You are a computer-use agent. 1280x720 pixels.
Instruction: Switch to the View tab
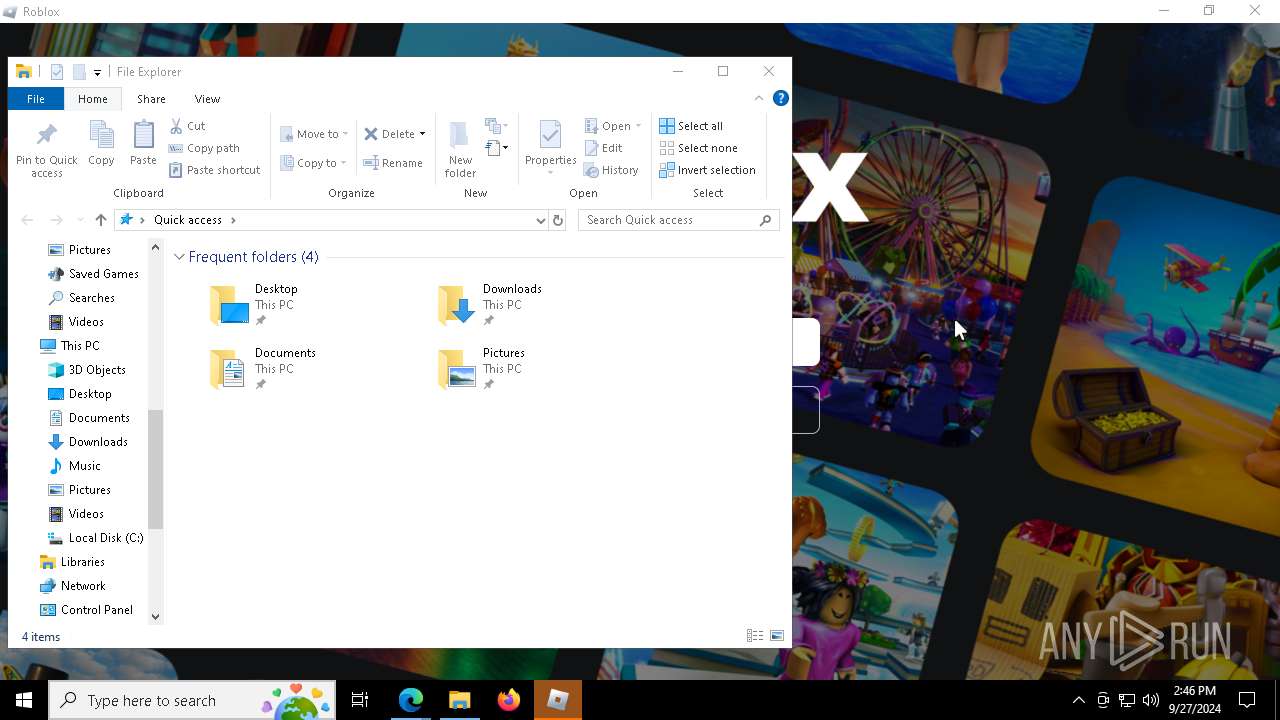[x=207, y=99]
